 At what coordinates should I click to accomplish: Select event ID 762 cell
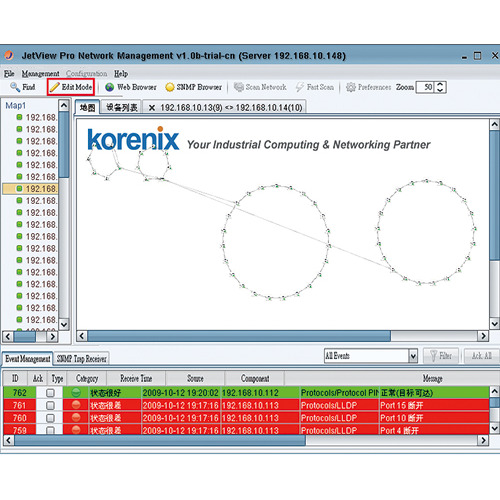pos(20,393)
